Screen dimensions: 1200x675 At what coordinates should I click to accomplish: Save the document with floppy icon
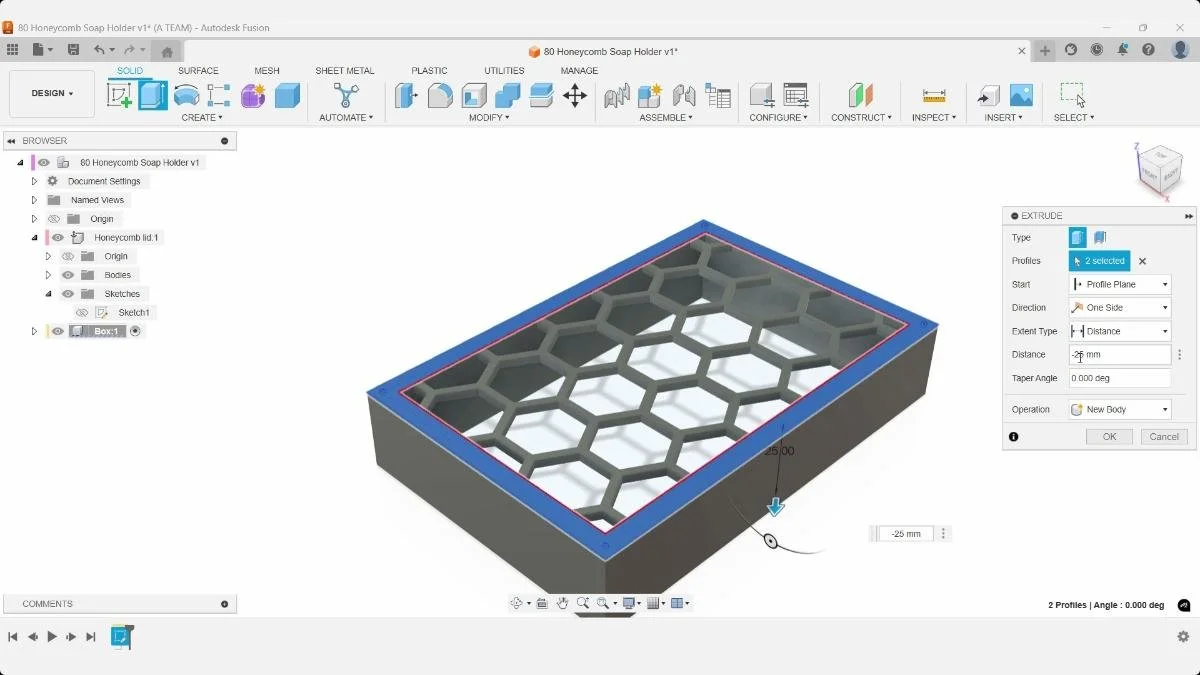(x=73, y=49)
